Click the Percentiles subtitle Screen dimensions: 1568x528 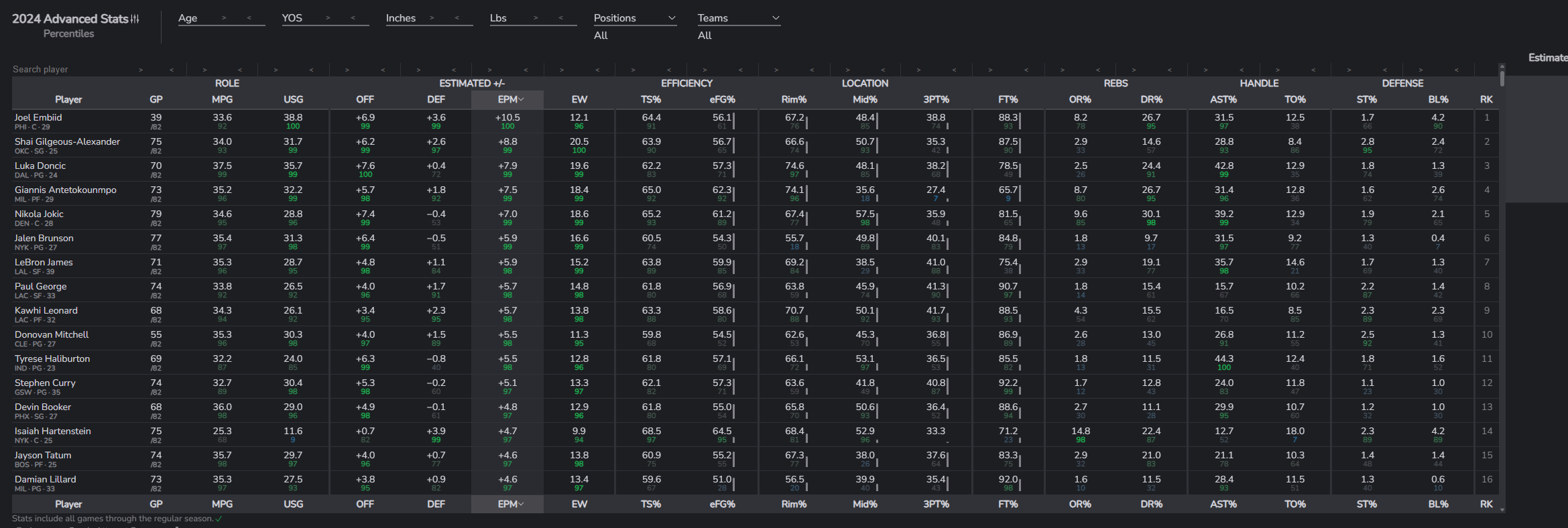point(68,34)
